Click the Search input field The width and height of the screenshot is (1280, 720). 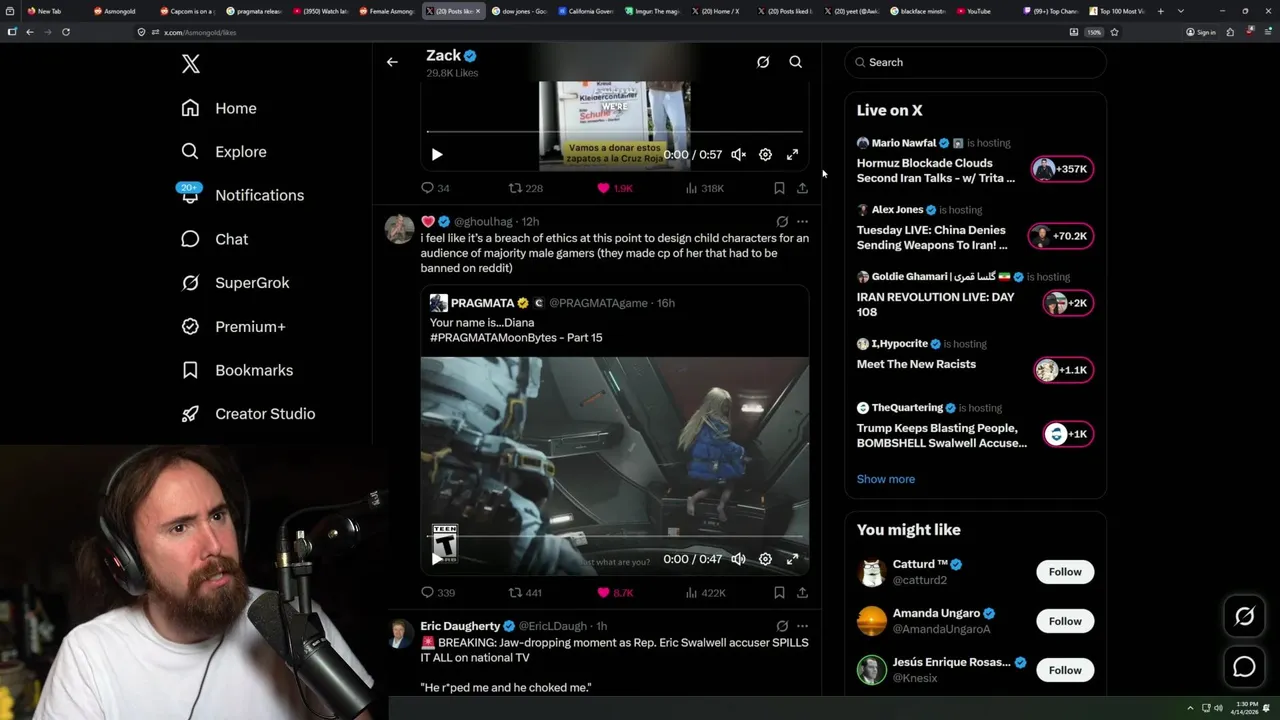coord(976,62)
